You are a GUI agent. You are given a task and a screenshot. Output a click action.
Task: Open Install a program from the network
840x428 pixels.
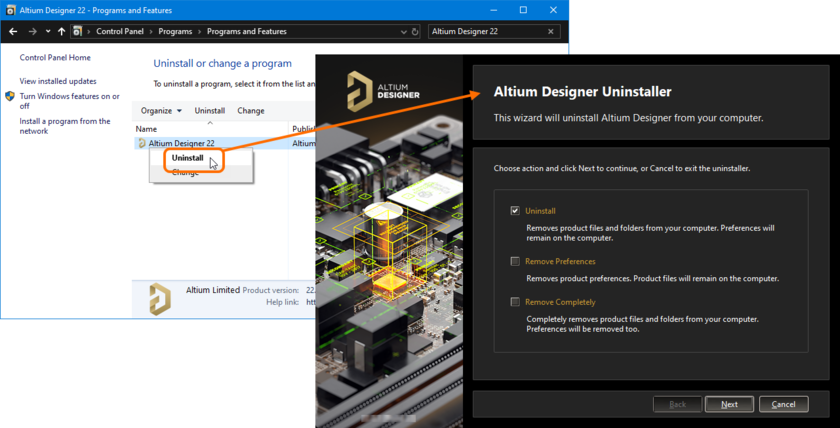[65, 126]
